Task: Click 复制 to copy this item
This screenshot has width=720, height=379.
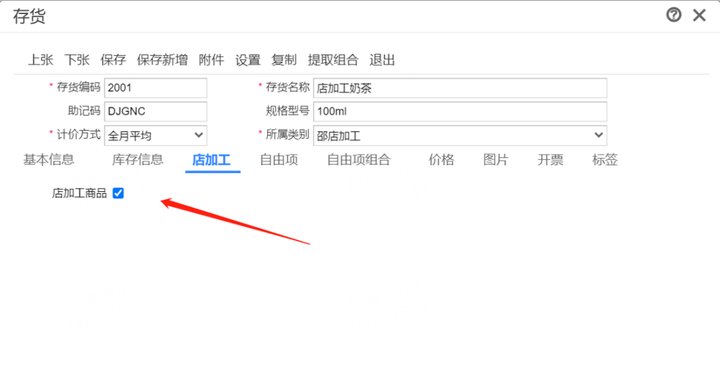Action: click(284, 60)
